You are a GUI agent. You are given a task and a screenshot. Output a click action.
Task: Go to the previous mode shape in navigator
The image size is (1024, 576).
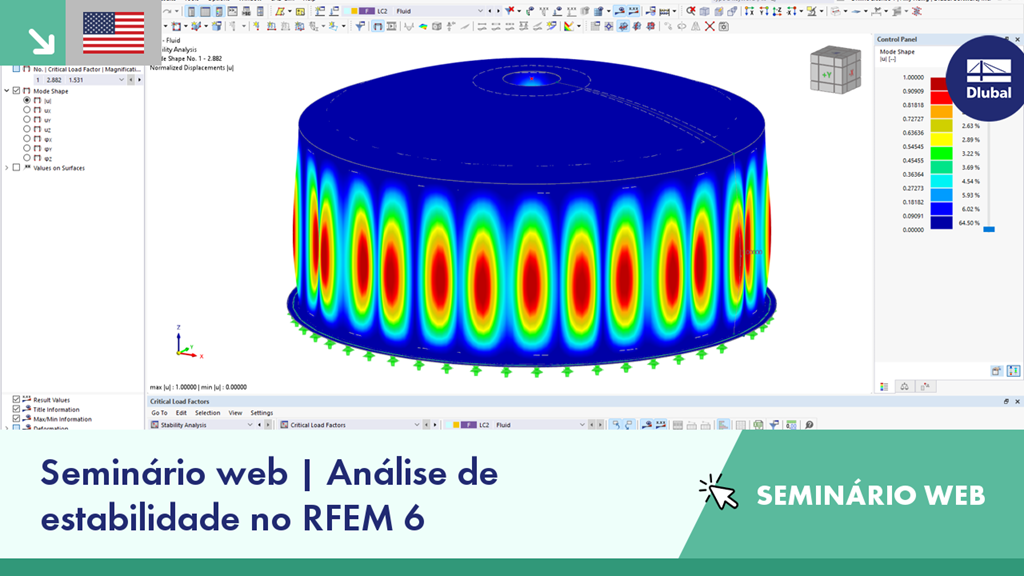(131, 80)
